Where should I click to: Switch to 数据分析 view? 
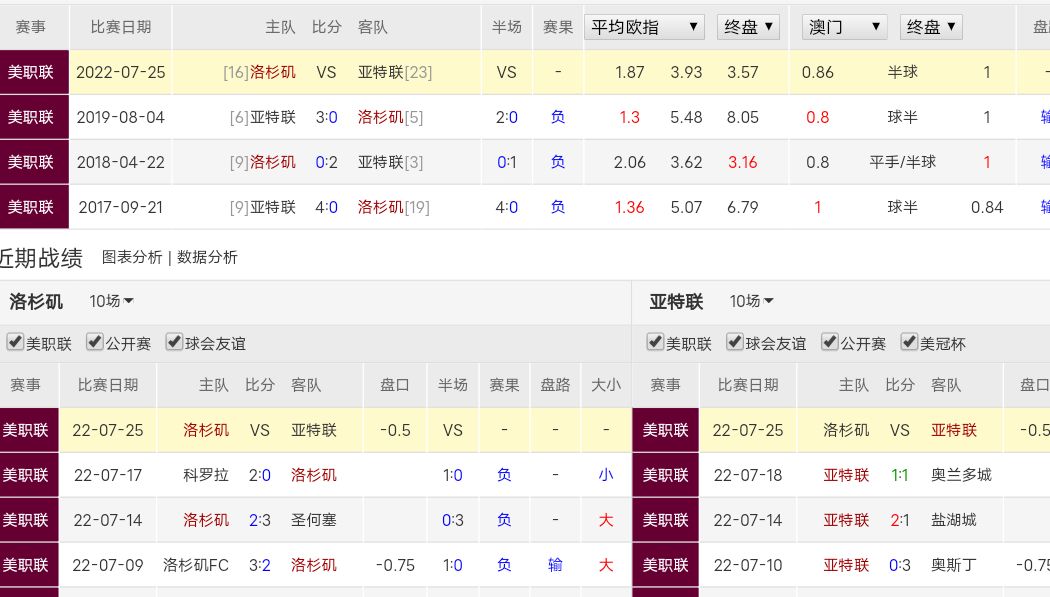(207, 257)
